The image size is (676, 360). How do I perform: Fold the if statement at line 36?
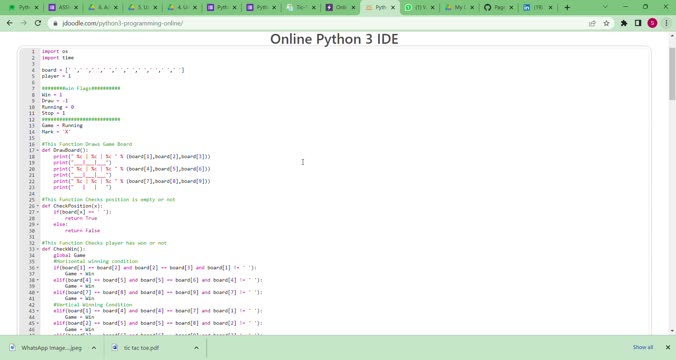[38, 268]
